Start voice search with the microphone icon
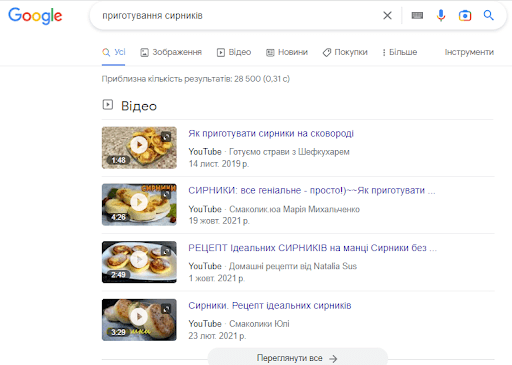 (441, 15)
